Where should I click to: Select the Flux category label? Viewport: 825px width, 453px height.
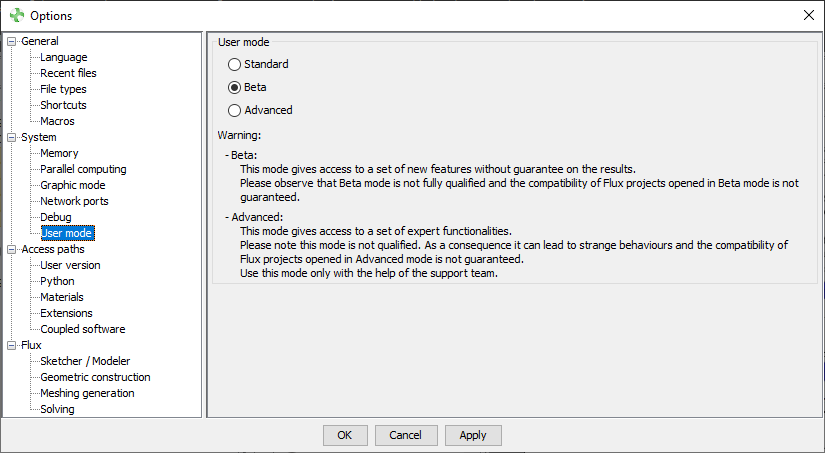point(31,346)
